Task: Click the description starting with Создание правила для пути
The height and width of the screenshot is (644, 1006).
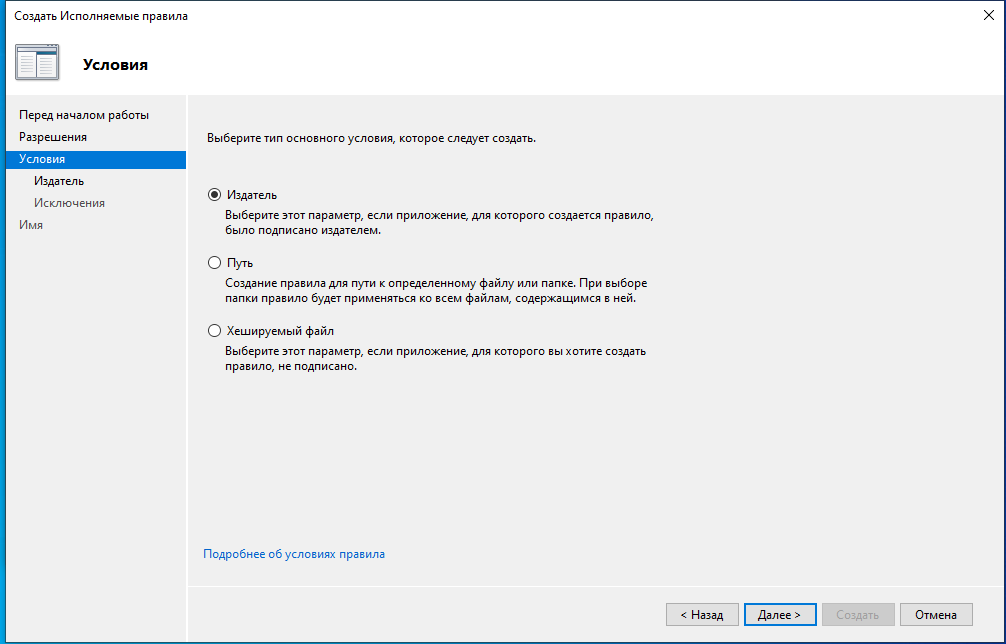Action: coord(436,291)
